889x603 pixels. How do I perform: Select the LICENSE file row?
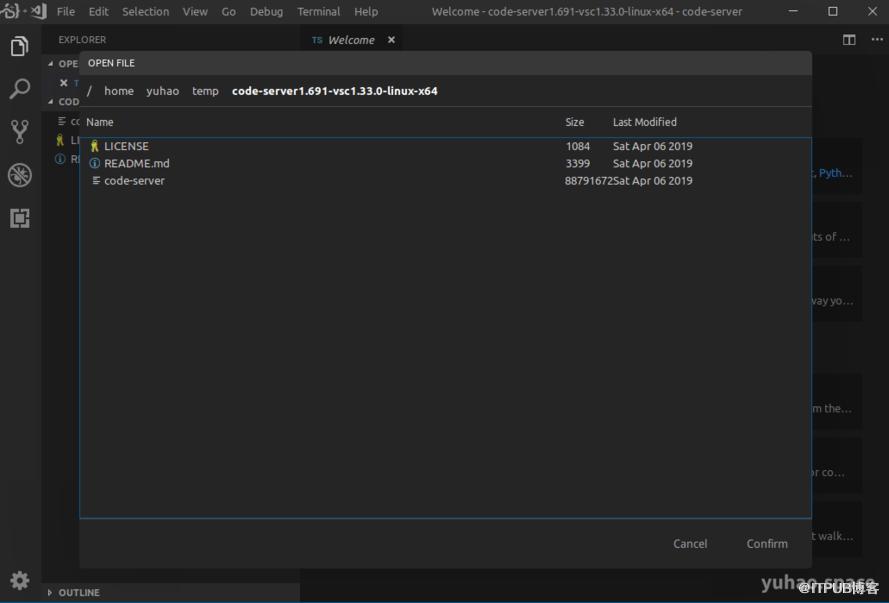click(x=446, y=146)
